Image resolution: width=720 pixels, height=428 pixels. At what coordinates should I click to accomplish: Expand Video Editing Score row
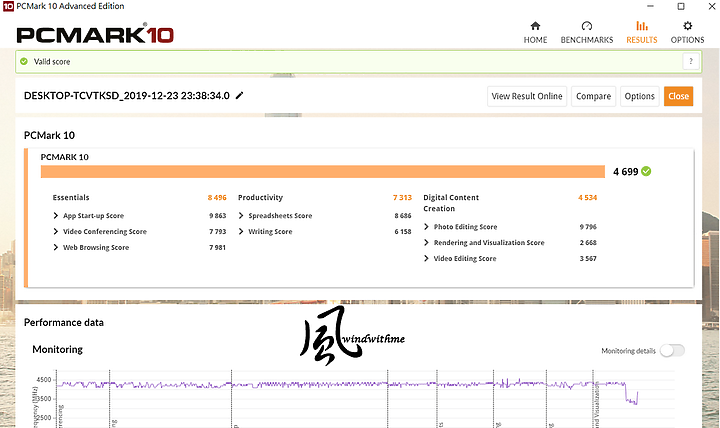pyautogui.click(x=426, y=258)
